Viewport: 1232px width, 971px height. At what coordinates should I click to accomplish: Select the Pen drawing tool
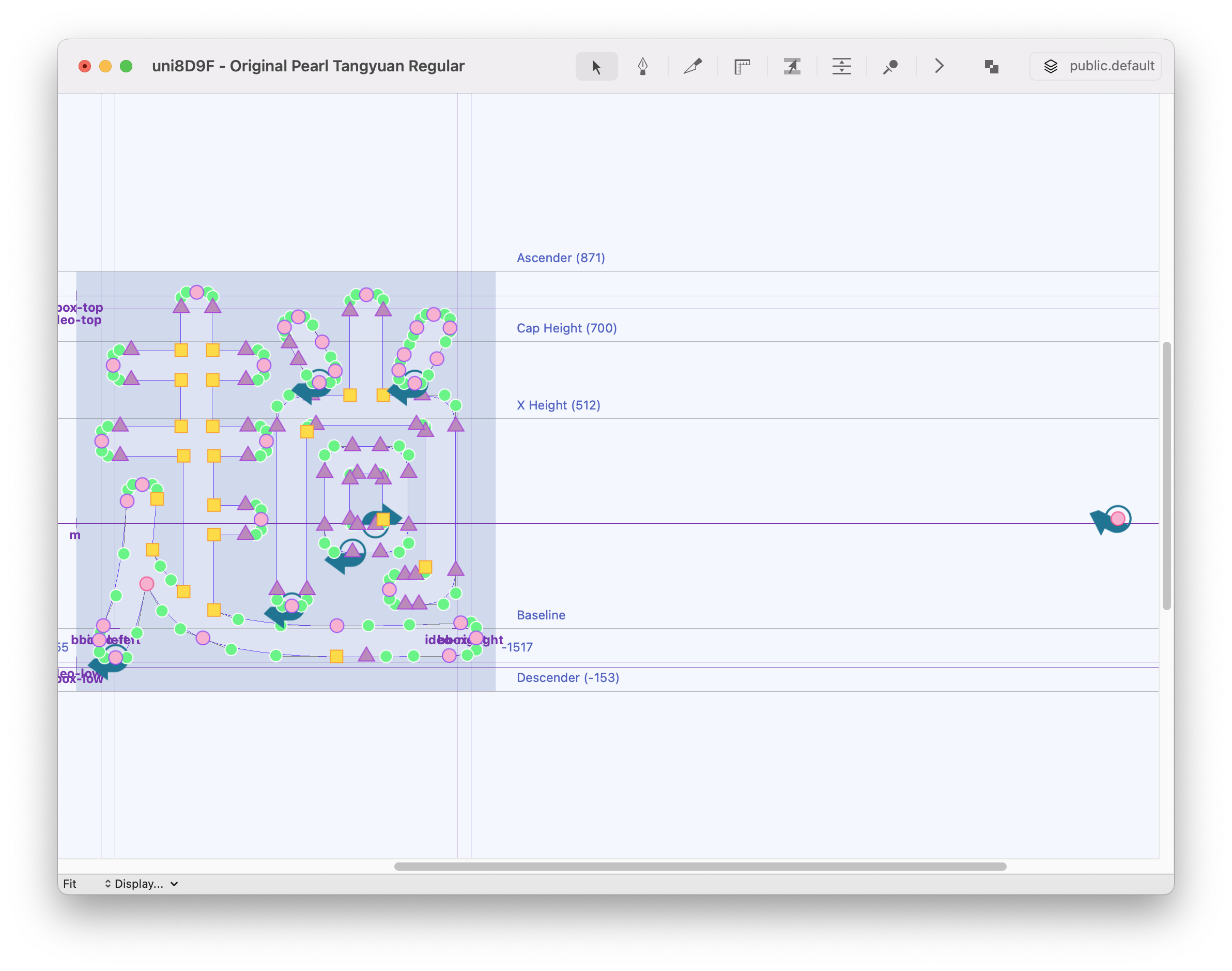pos(643,67)
